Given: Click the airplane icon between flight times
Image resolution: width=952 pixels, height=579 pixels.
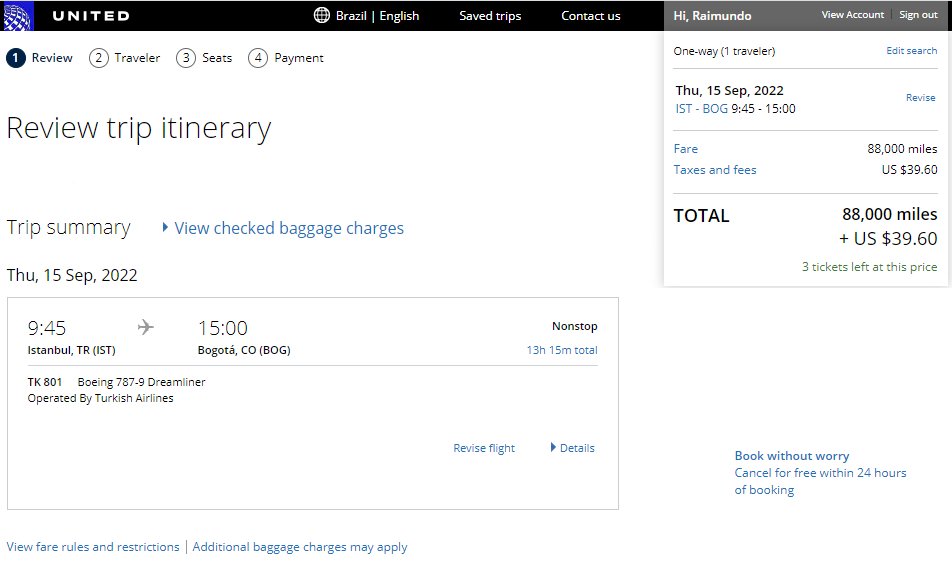Looking at the screenshot, I should click(146, 328).
